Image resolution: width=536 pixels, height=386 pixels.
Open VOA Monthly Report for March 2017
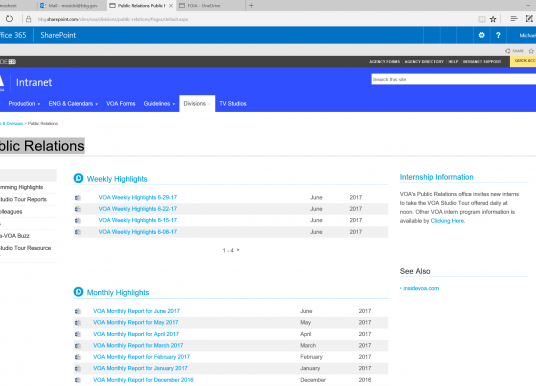[138, 346]
